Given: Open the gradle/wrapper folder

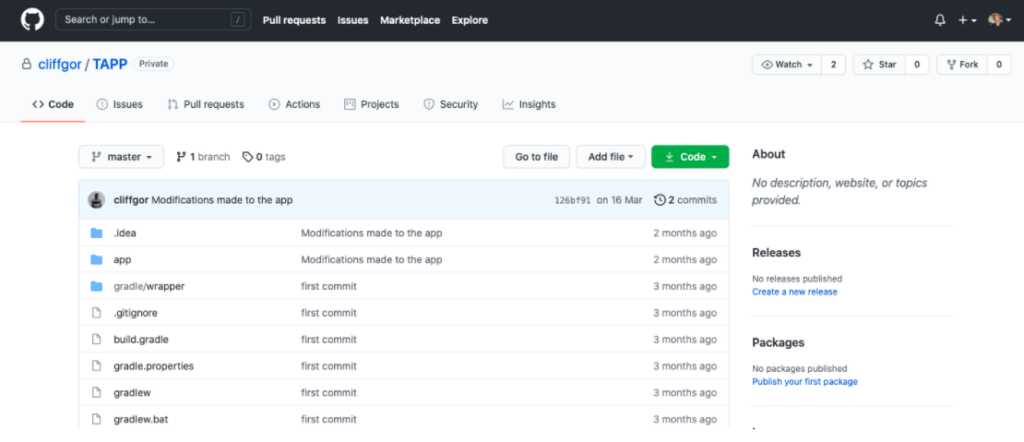Looking at the screenshot, I should 149,286.
